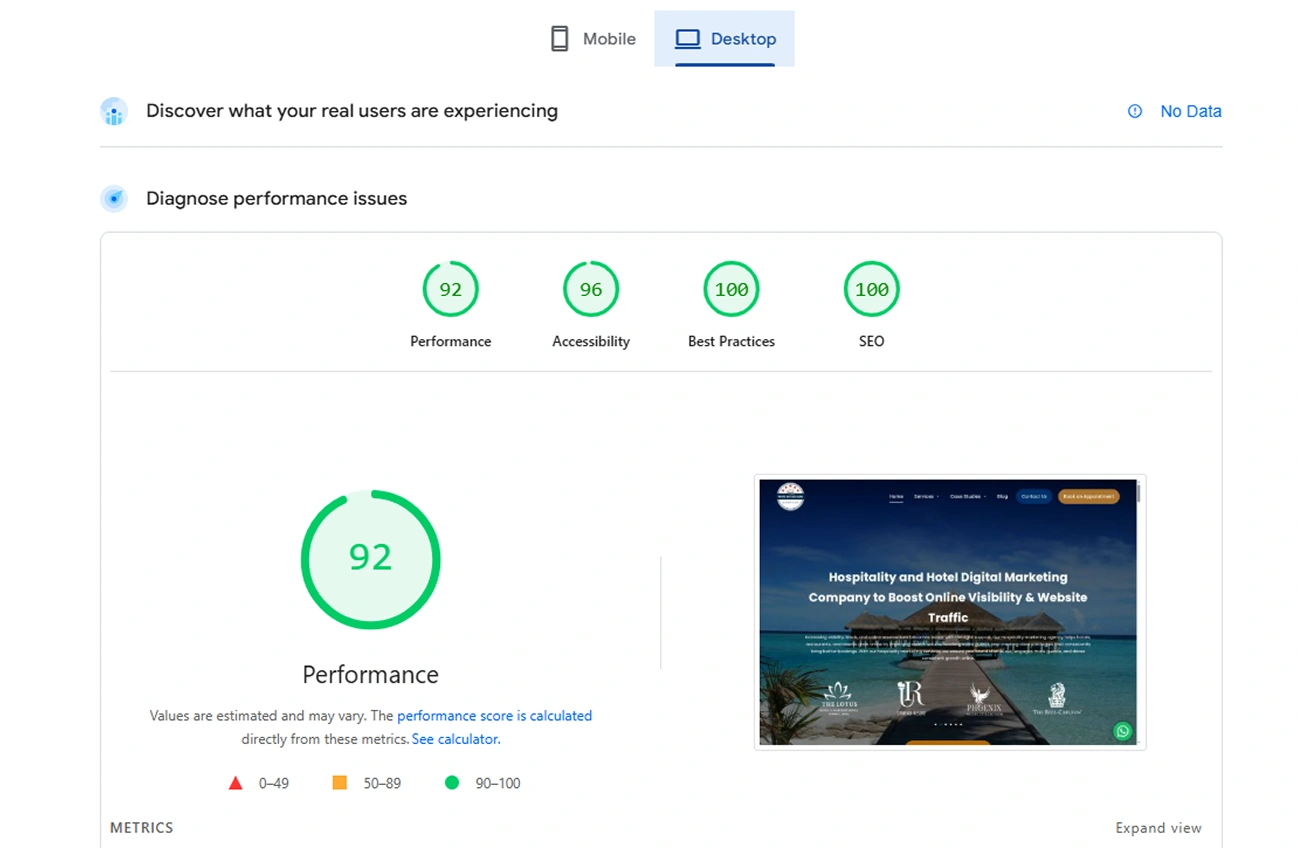
Task: Click the orange square 50–89 legend marker
Action: [x=340, y=783]
